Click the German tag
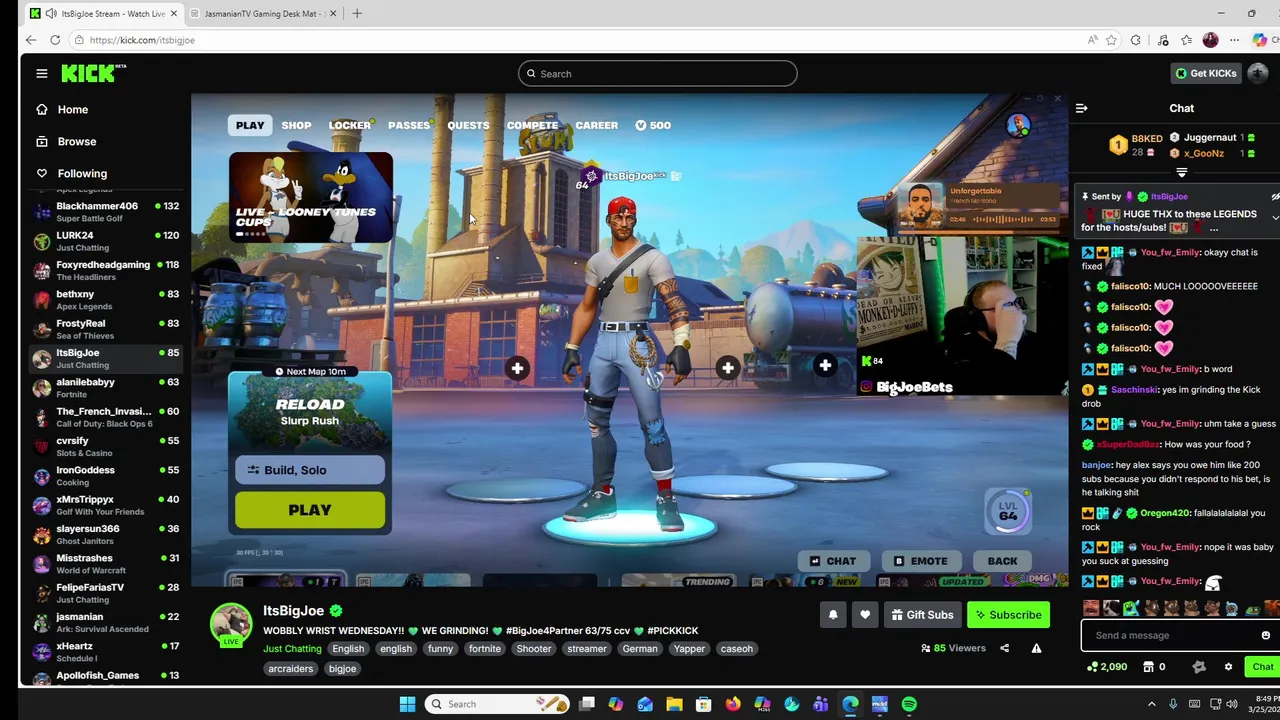 pos(639,649)
